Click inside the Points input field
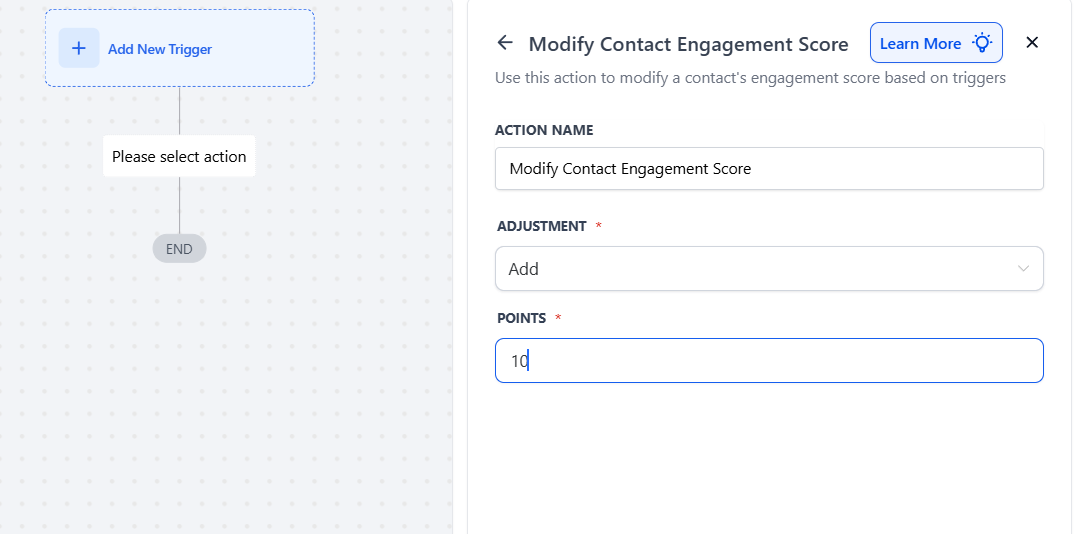 click(769, 361)
